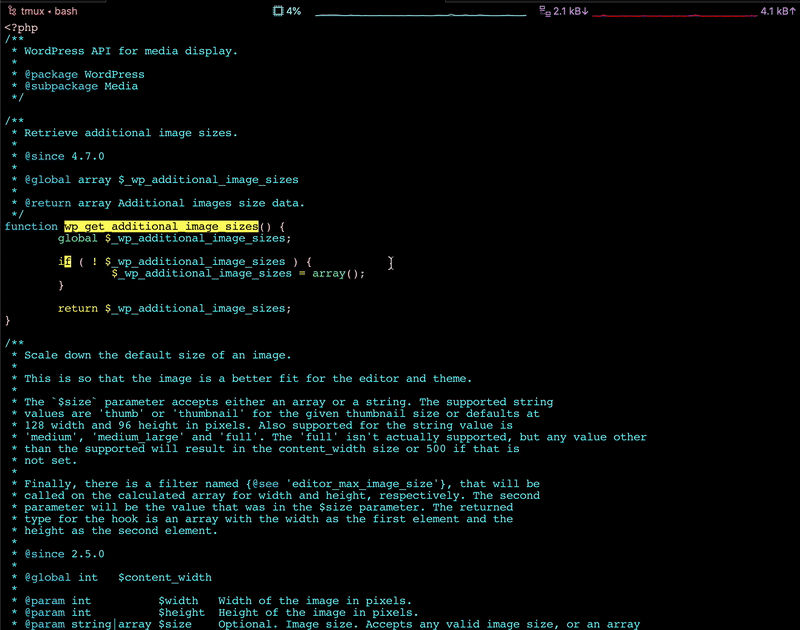This screenshot has height=630, width=800.
Task: Select 'Retrieve additional image sizes.' comment
Action: [131, 133]
